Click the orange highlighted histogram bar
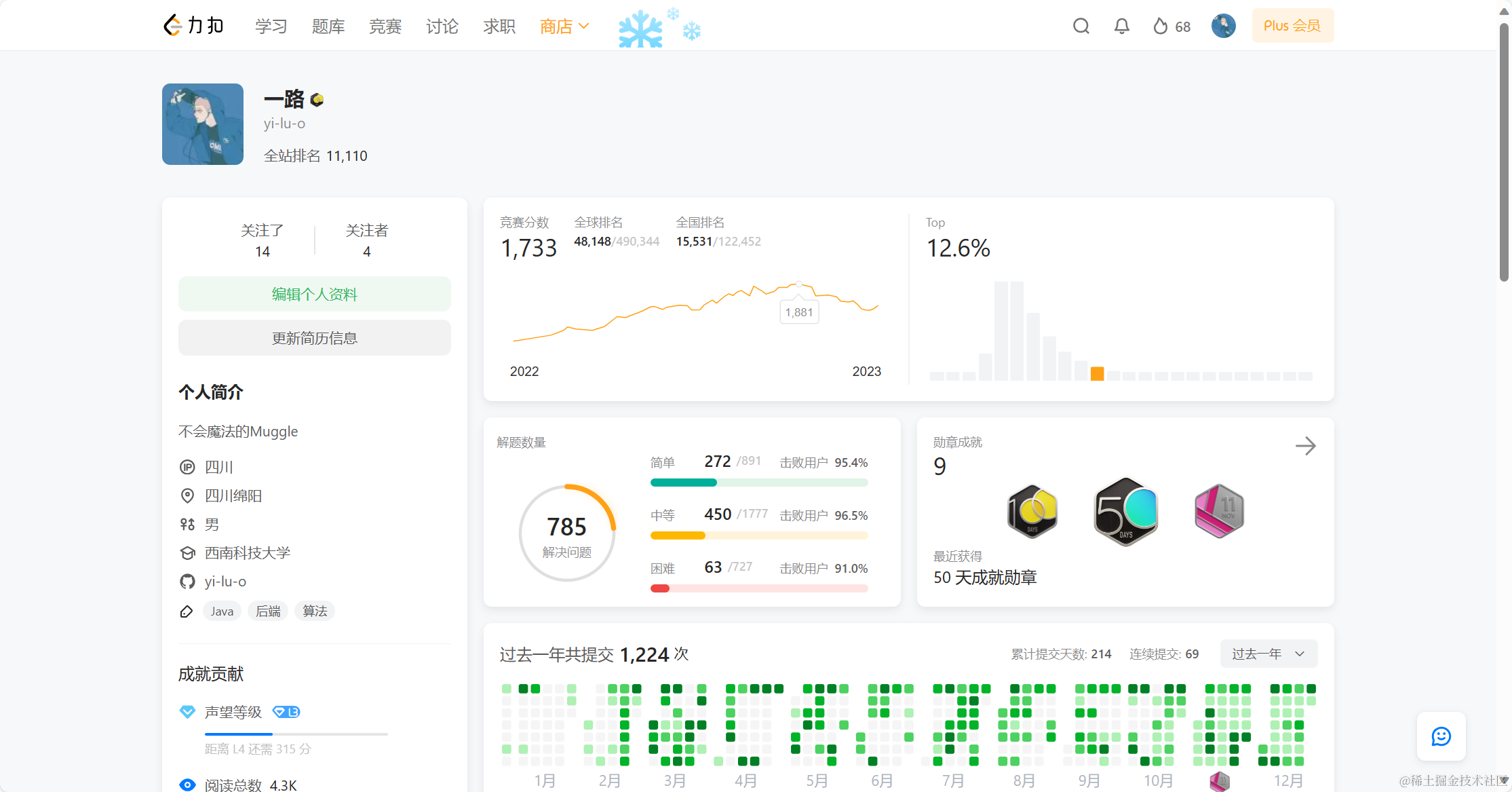The width and height of the screenshot is (1512, 792). click(1097, 373)
